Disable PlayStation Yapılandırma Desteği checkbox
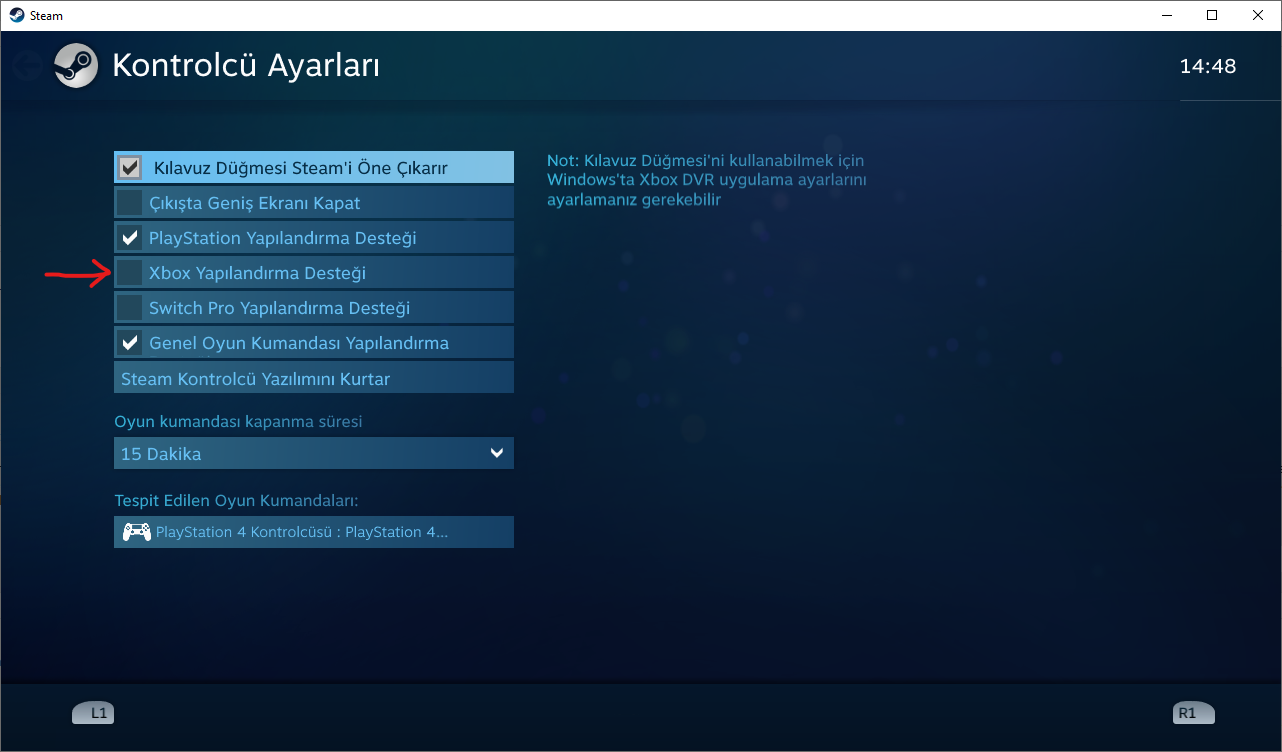The image size is (1282, 752). point(129,238)
